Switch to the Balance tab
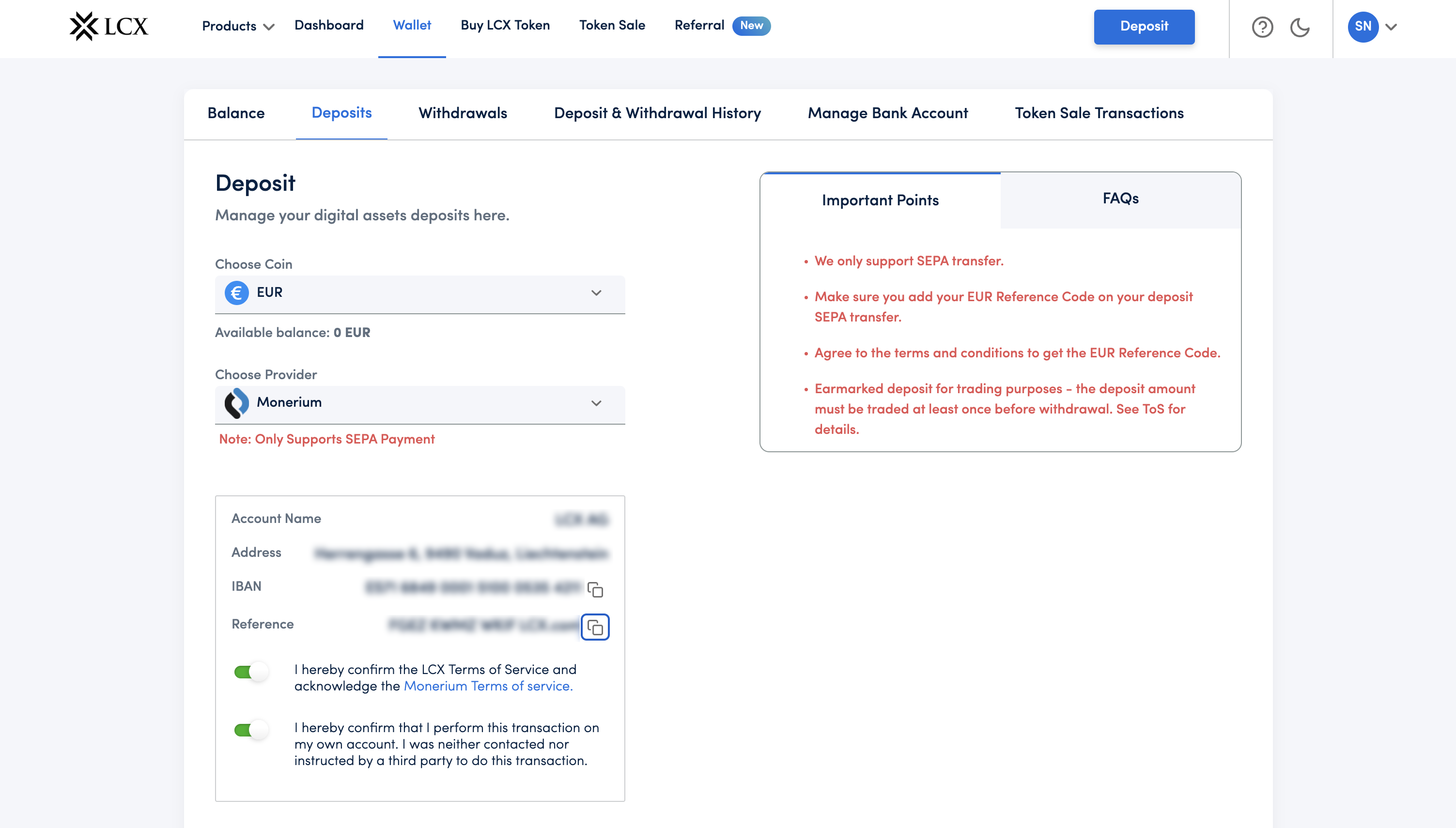Viewport: 1456px width, 828px height. [236, 113]
